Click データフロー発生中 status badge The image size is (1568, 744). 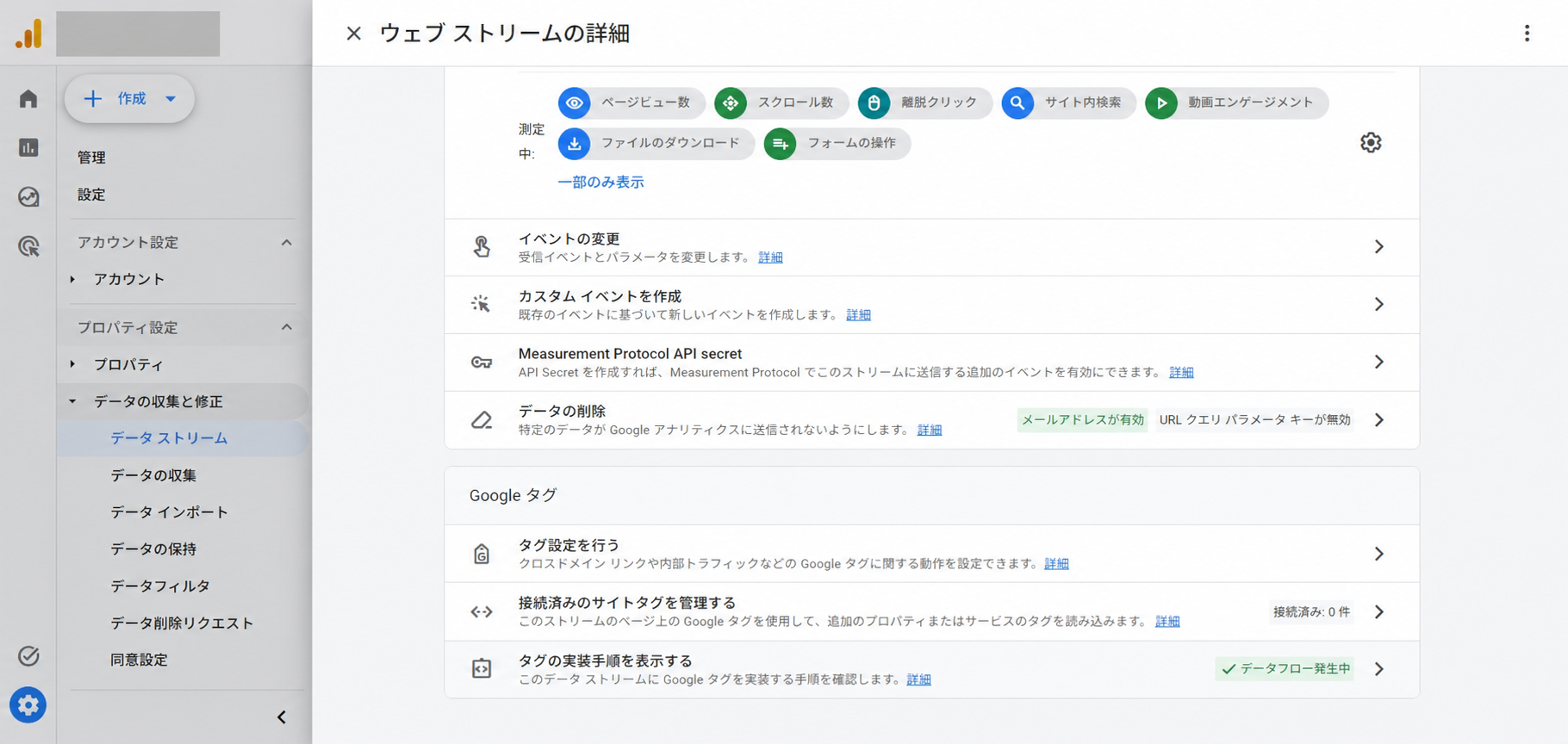pyautogui.click(x=1285, y=669)
